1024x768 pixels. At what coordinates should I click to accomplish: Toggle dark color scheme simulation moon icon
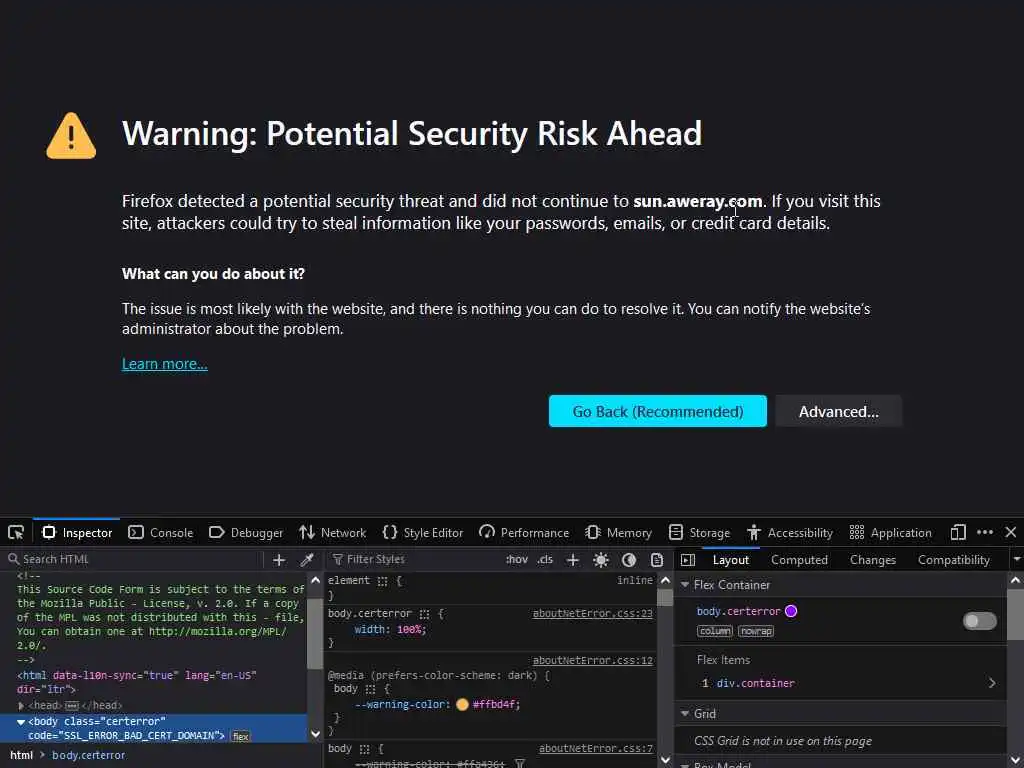629,560
